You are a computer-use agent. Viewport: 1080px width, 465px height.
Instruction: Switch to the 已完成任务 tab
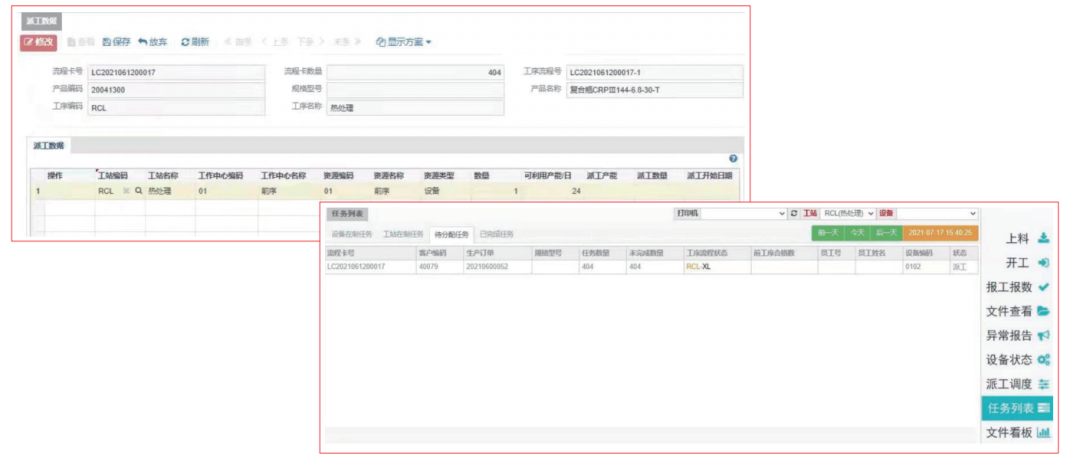coord(497,234)
